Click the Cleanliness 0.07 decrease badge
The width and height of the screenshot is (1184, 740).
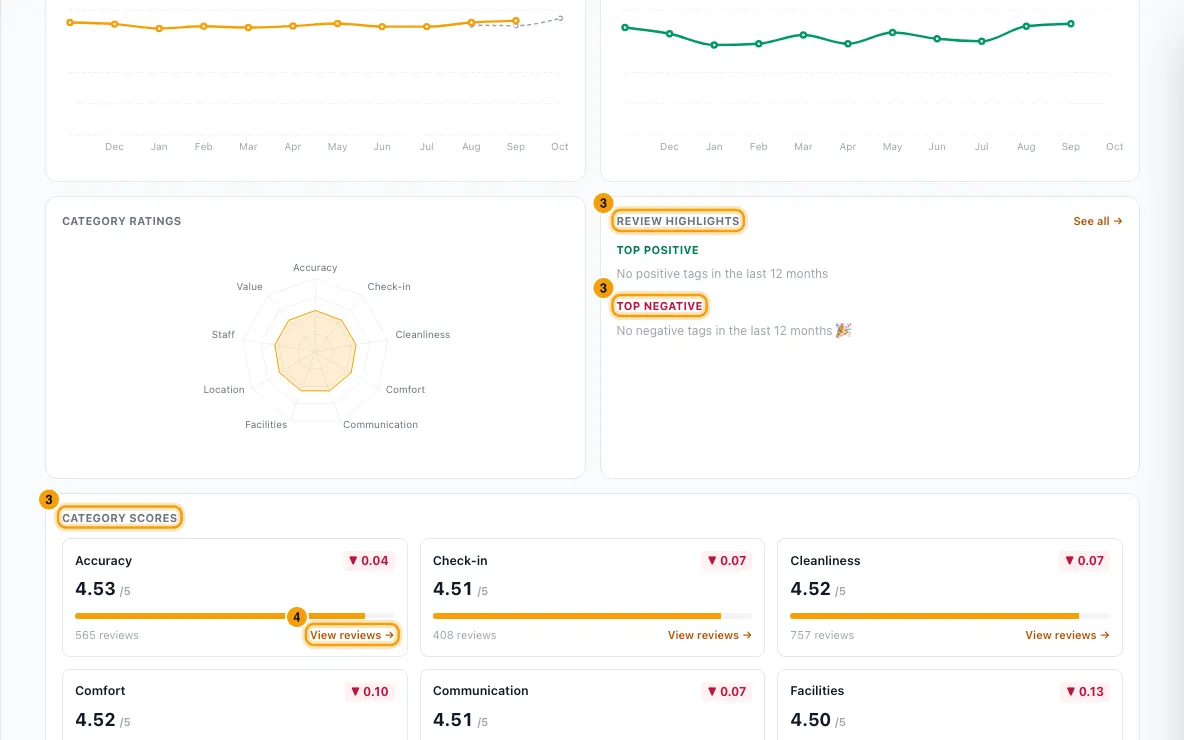click(x=1084, y=560)
